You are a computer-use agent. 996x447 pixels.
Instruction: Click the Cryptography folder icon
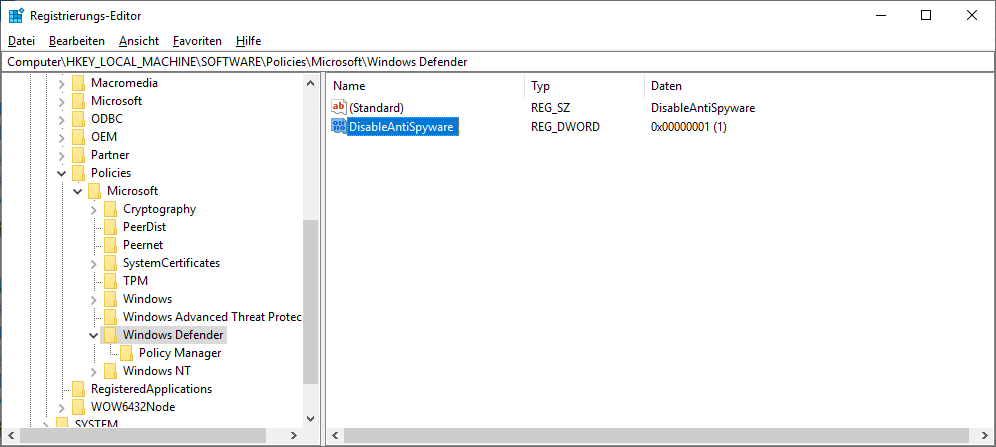click(111, 209)
